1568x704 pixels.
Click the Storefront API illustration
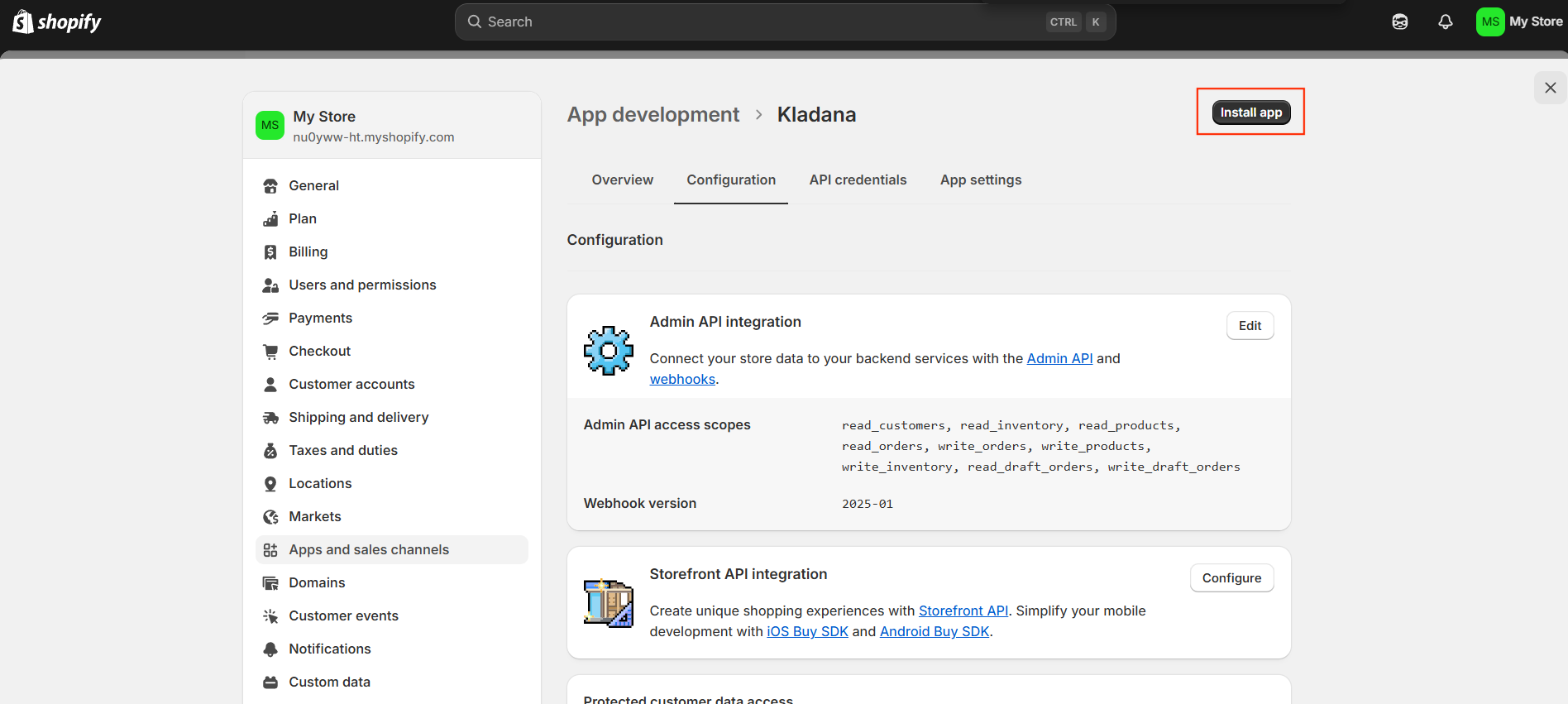(x=609, y=603)
